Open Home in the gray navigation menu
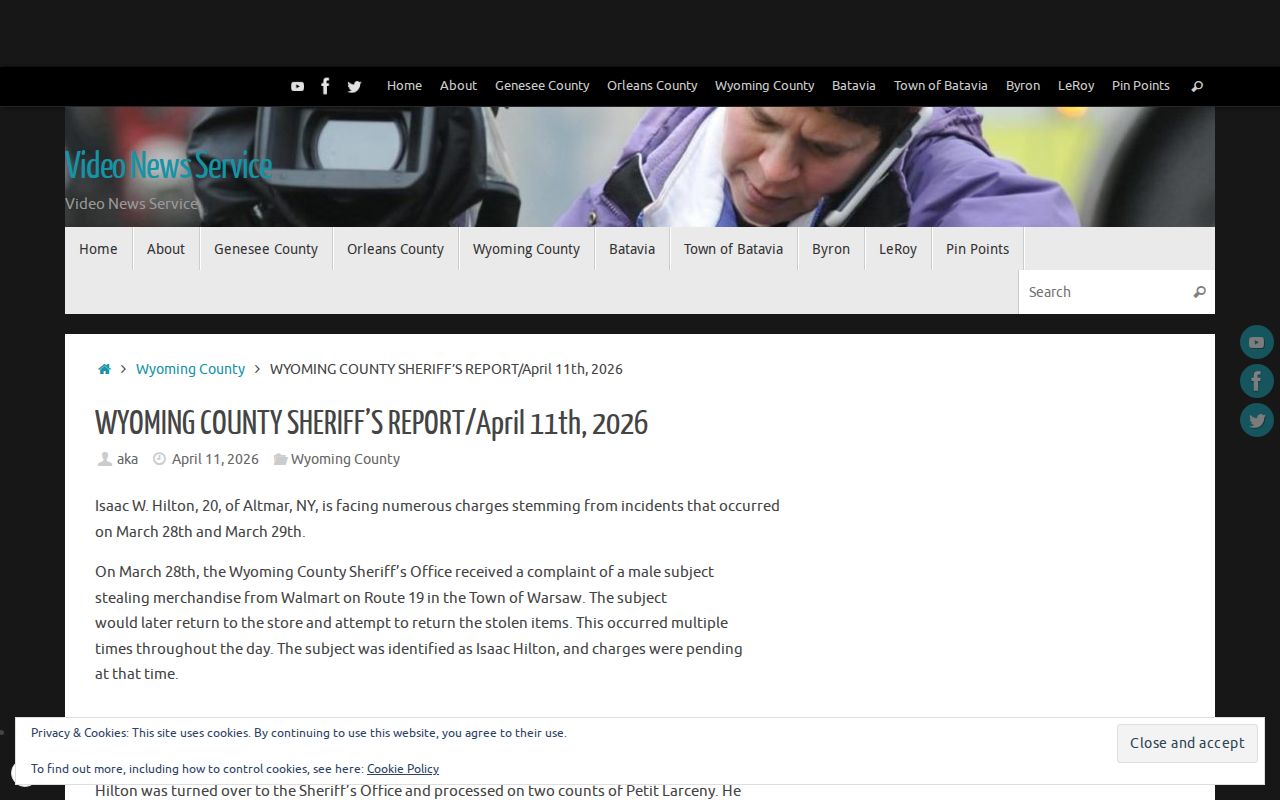This screenshot has height=800, width=1280. [x=98, y=249]
